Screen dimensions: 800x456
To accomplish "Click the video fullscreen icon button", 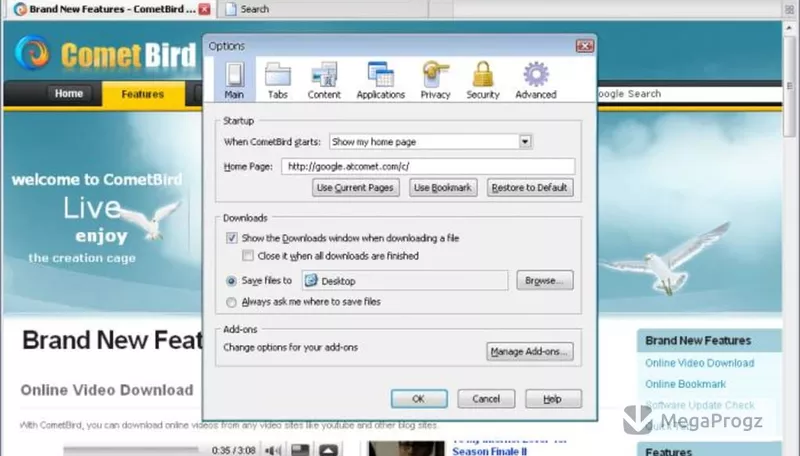I will (x=300, y=450).
